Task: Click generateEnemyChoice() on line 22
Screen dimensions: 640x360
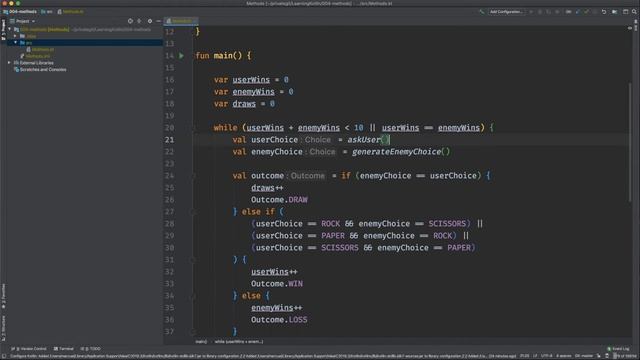Action: tap(401, 152)
